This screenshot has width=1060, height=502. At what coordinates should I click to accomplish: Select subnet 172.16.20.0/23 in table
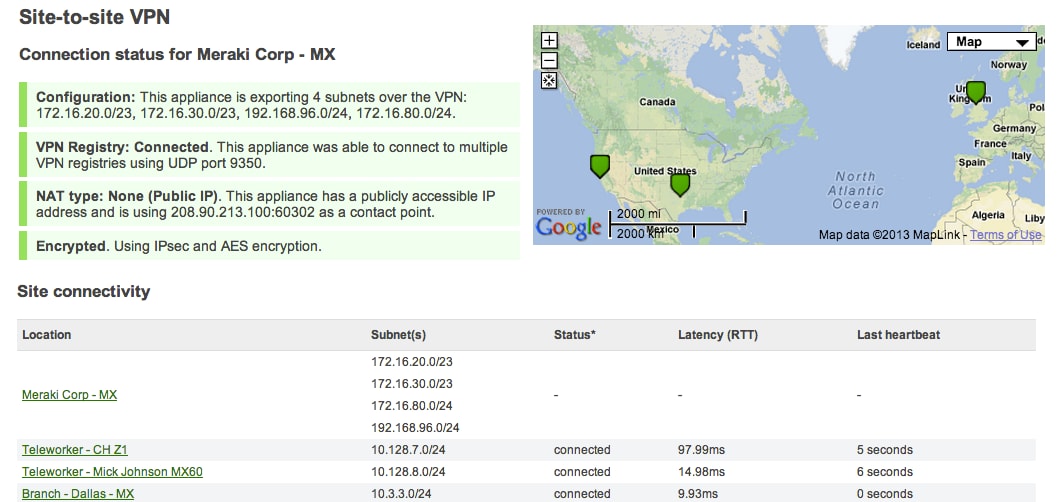pos(412,361)
